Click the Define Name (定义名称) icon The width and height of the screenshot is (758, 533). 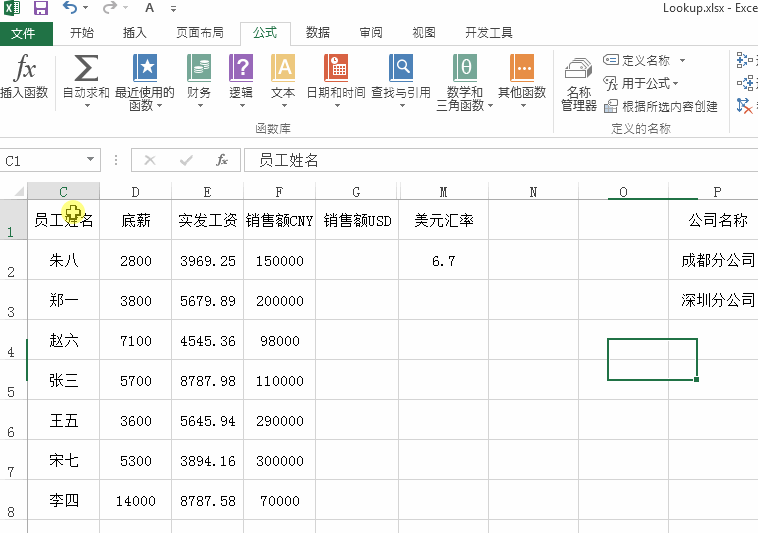pyautogui.click(x=611, y=60)
